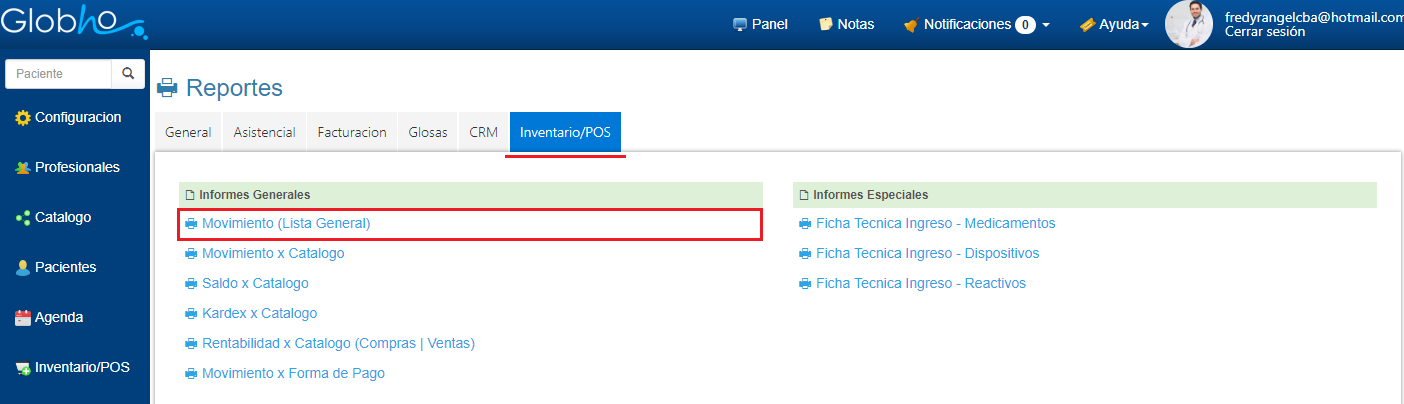
Task: Click the Catalogo sidebar icon
Action: click(23, 218)
